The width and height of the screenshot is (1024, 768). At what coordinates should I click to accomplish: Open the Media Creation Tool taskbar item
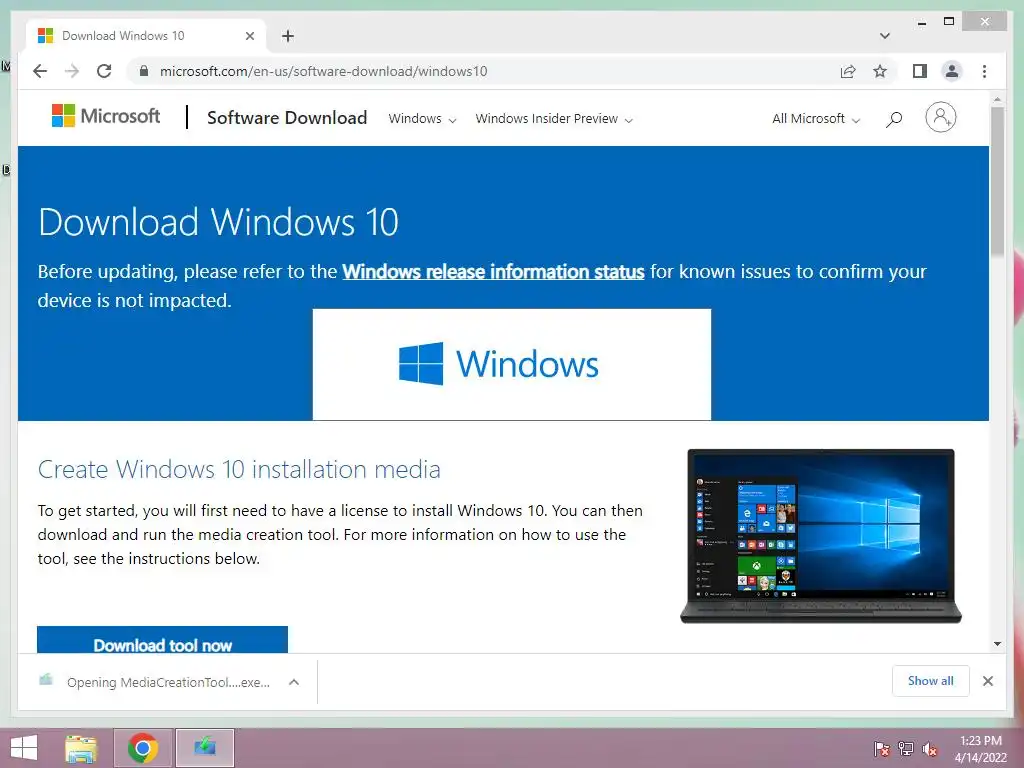click(204, 748)
